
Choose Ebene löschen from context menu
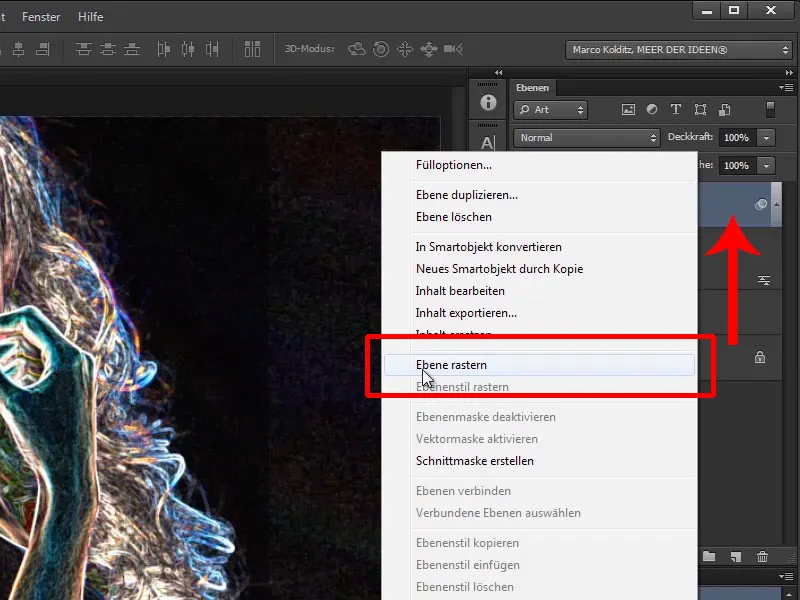pyautogui.click(x=540, y=217)
